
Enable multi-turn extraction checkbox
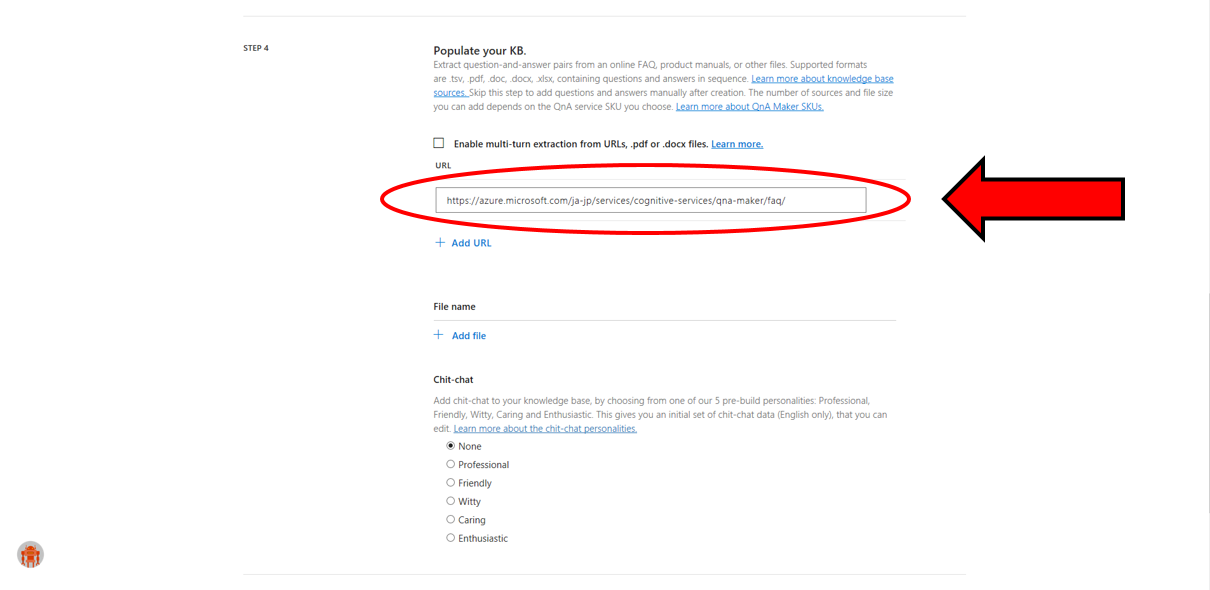439,143
